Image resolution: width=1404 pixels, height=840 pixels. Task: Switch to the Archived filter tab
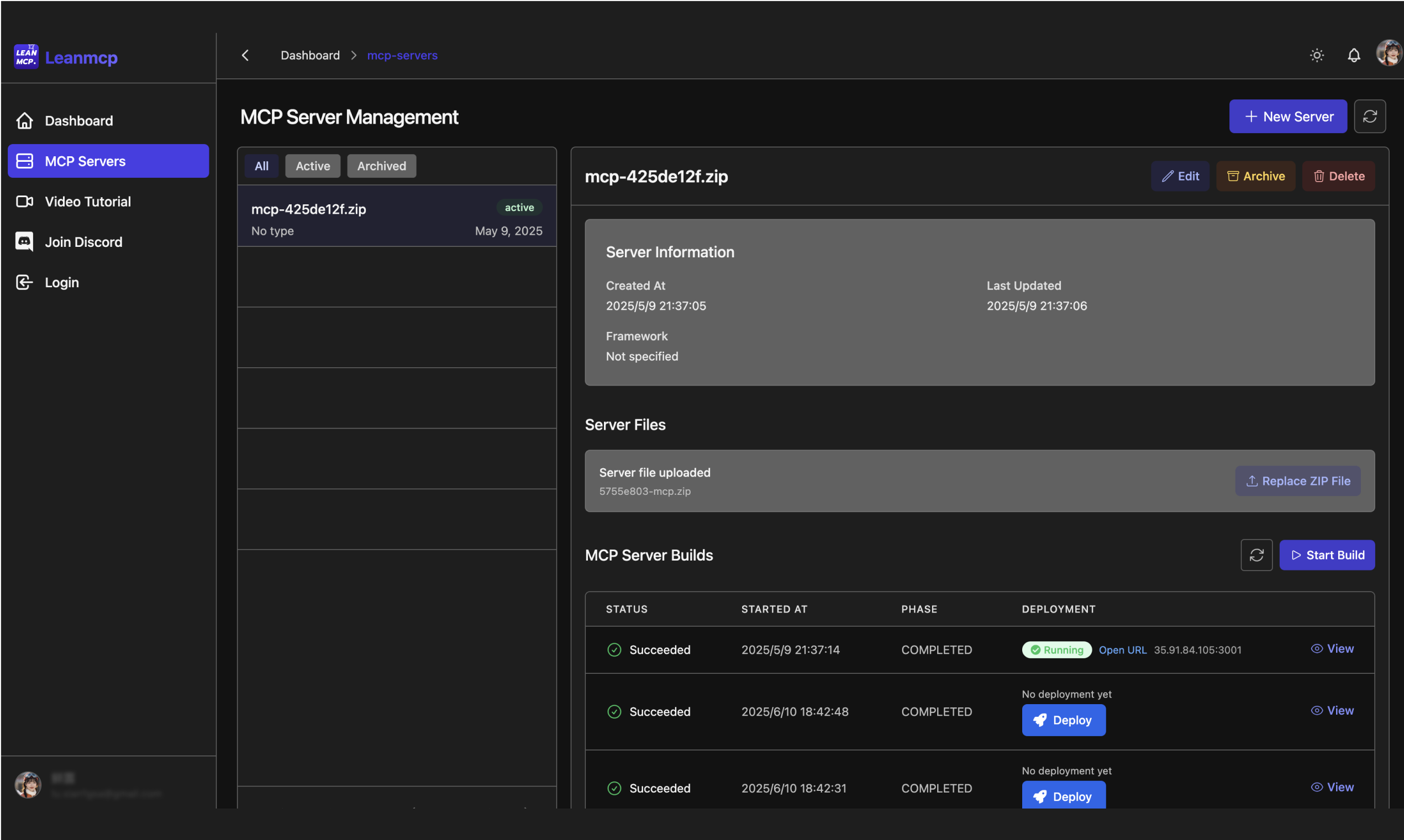point(381,166)
